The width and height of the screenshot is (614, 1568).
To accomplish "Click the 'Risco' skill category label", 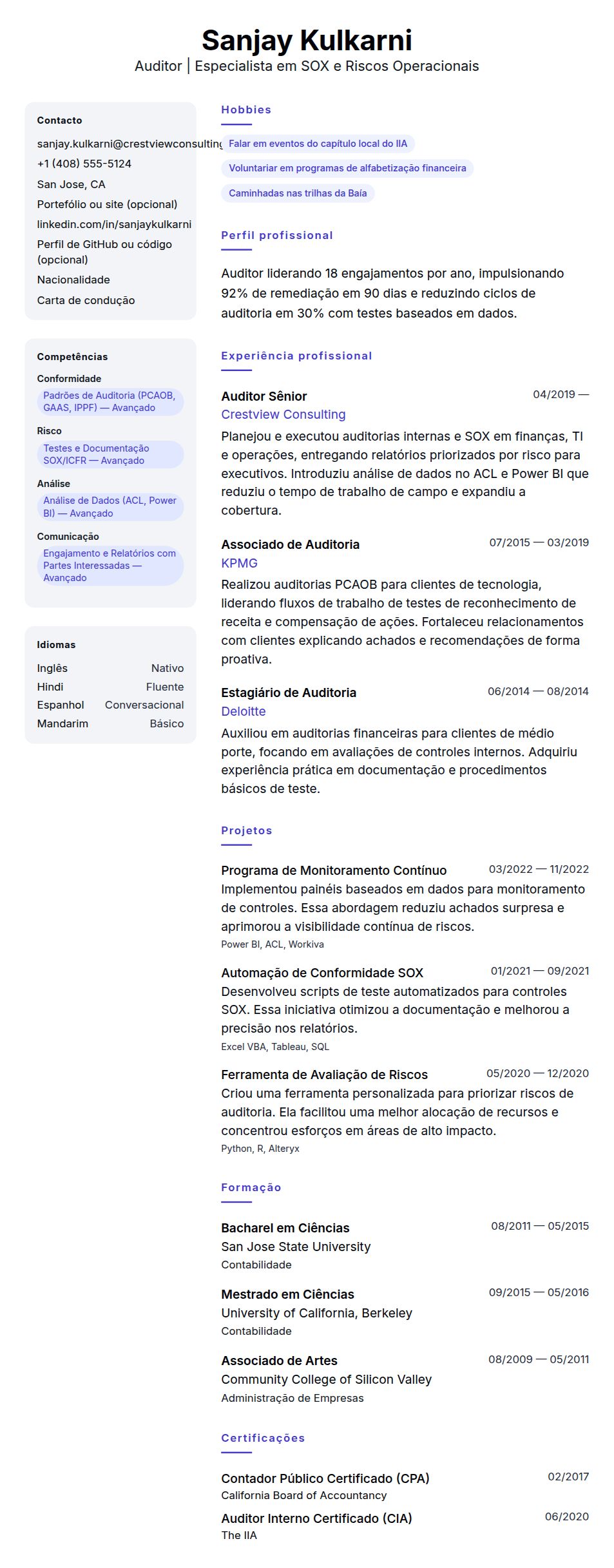I will [x=49, y=431].
